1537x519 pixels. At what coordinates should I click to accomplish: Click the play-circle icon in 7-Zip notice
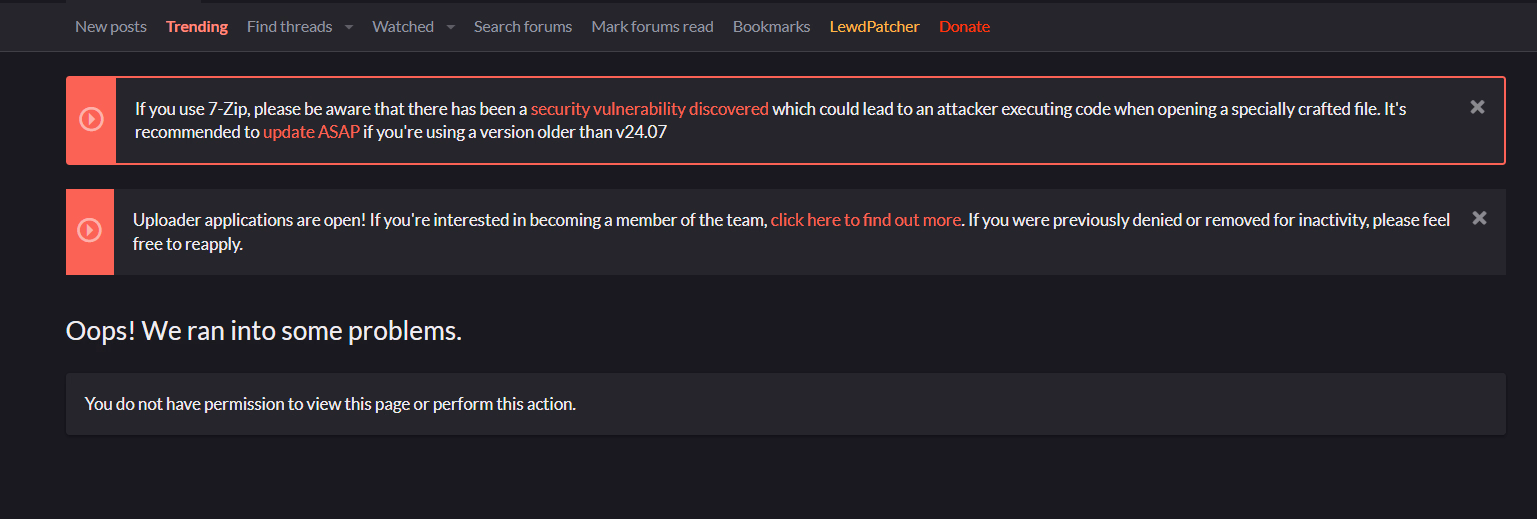[x=91, y=120]
